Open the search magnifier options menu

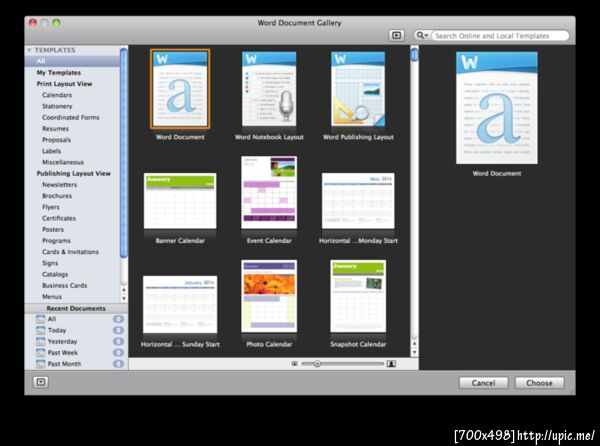(422, 36)
